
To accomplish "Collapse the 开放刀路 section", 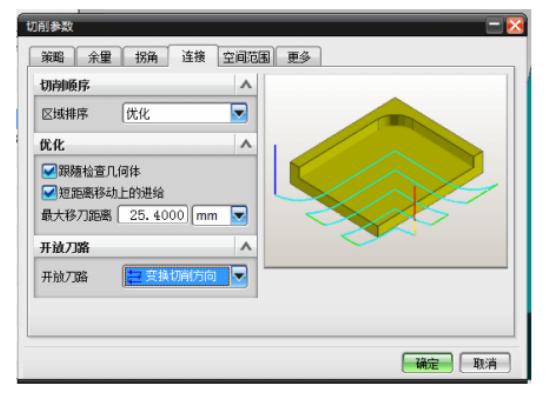I will click(246, 247).
